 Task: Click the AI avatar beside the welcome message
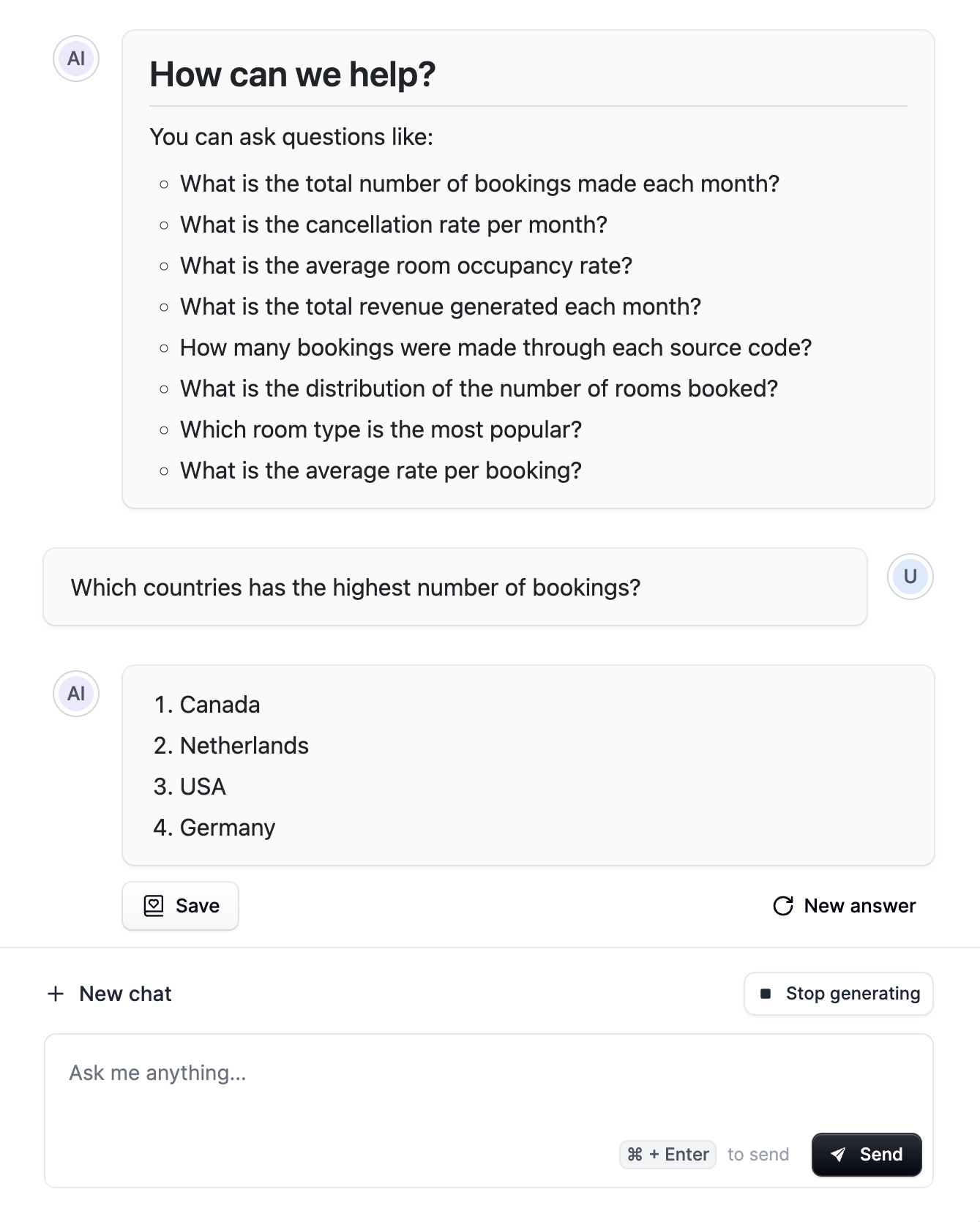(76, 59)
